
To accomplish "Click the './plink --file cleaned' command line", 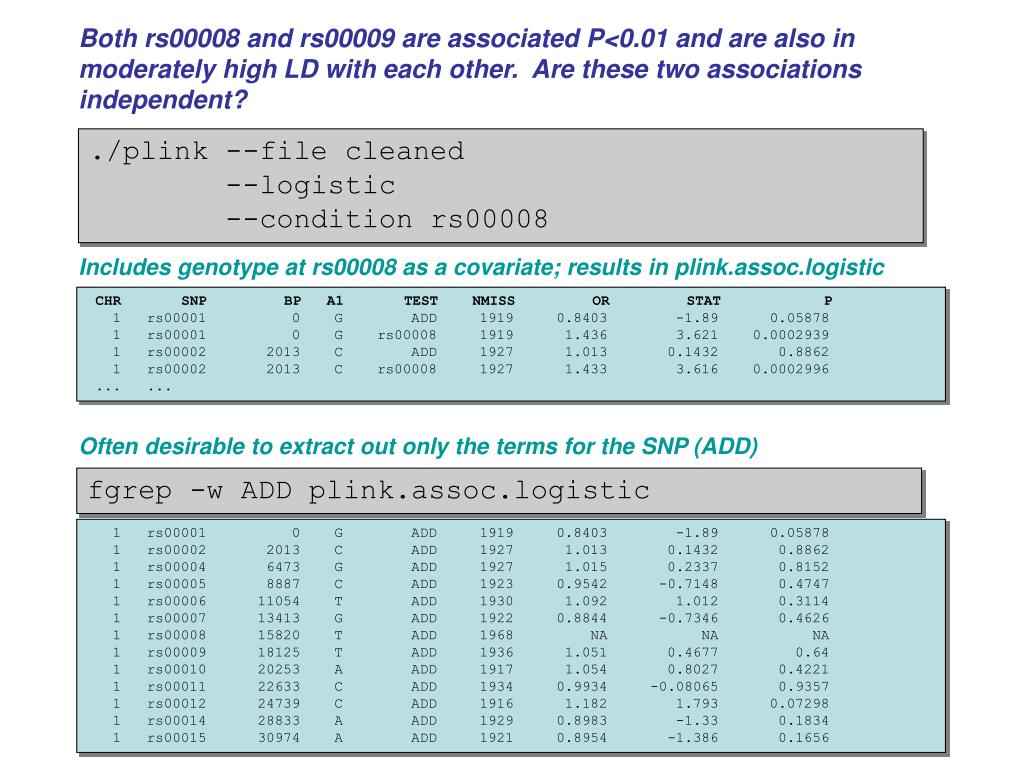I will point(278,152).
